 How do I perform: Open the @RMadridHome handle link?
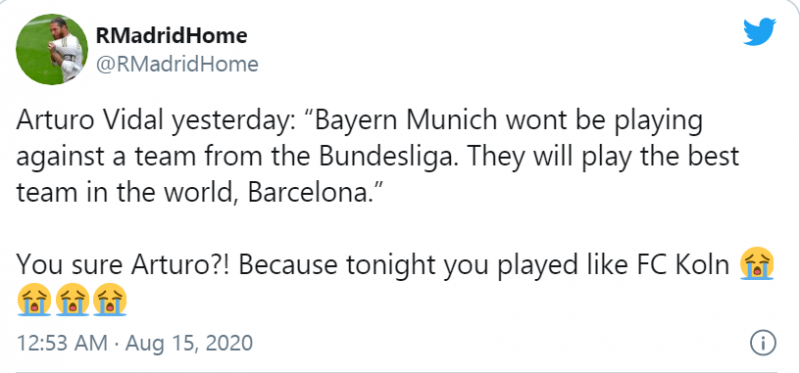177,64
